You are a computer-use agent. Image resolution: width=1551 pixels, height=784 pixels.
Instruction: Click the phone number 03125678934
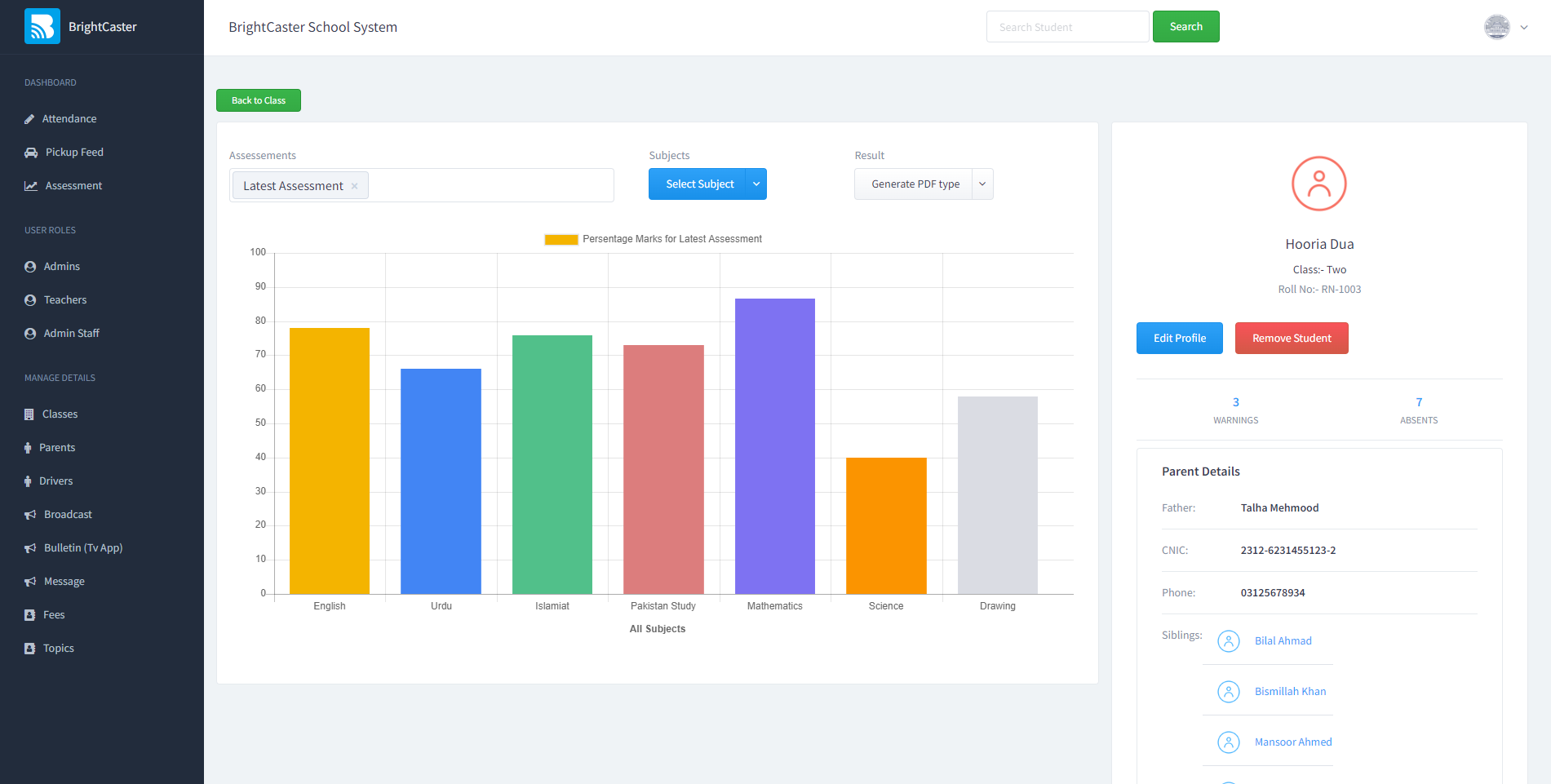coord(1273,593)
